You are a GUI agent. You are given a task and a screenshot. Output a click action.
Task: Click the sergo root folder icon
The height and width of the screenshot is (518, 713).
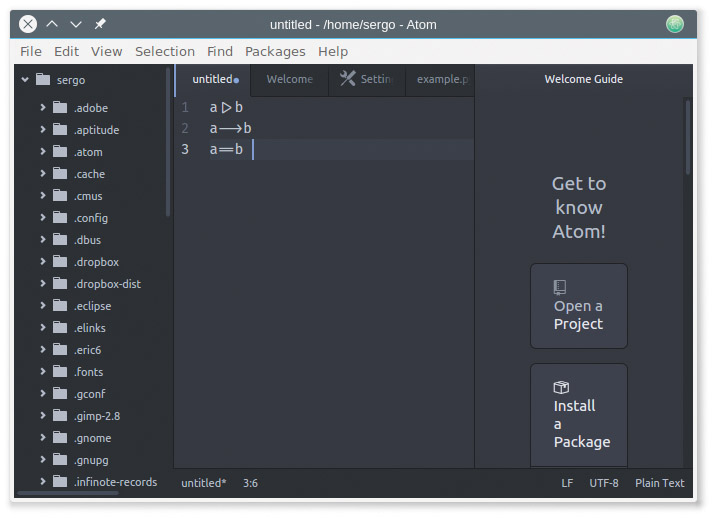(x=43, y=79)
